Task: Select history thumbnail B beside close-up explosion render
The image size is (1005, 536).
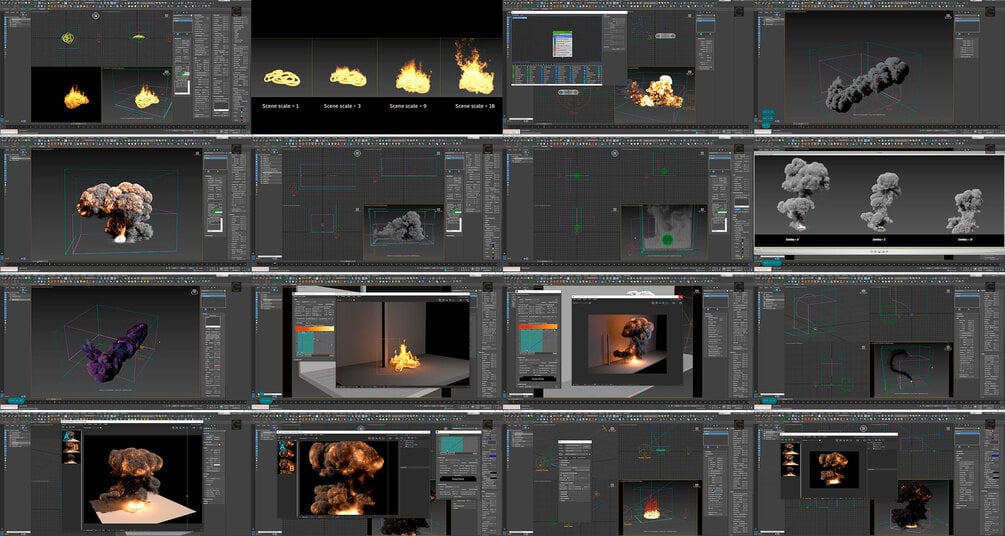Action: tap(287, 466)
